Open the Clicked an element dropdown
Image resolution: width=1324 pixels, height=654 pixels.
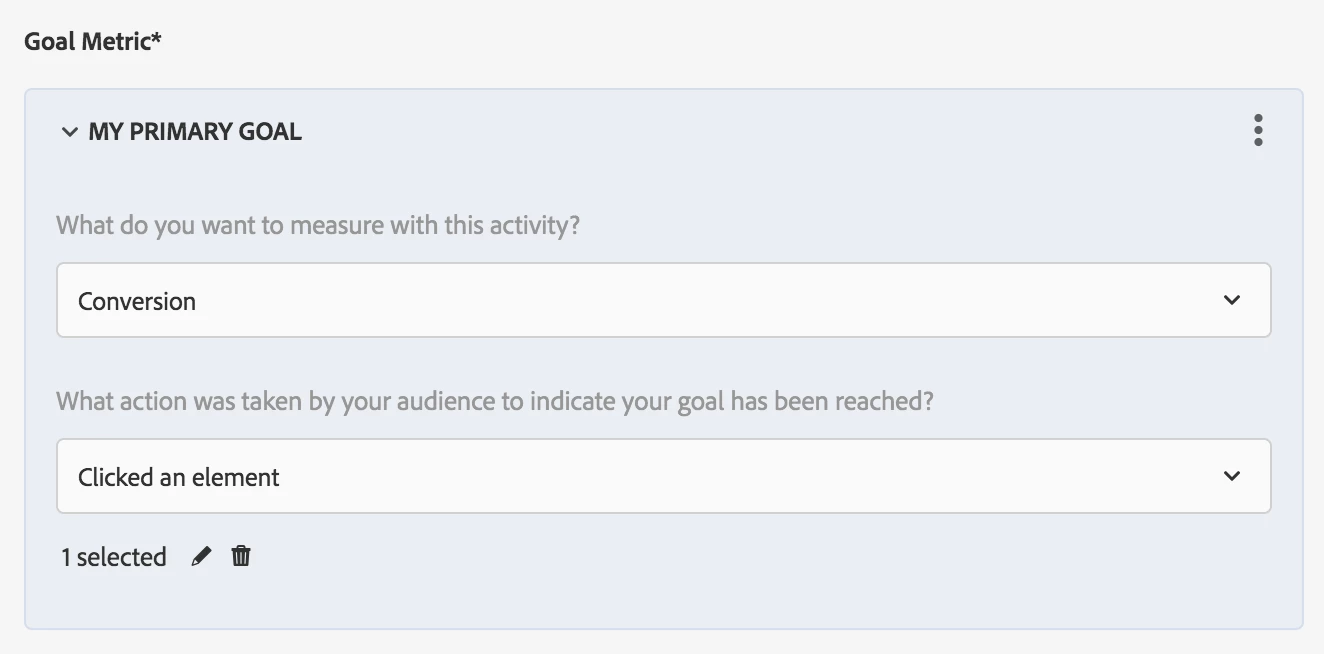[x=663, y=476]
